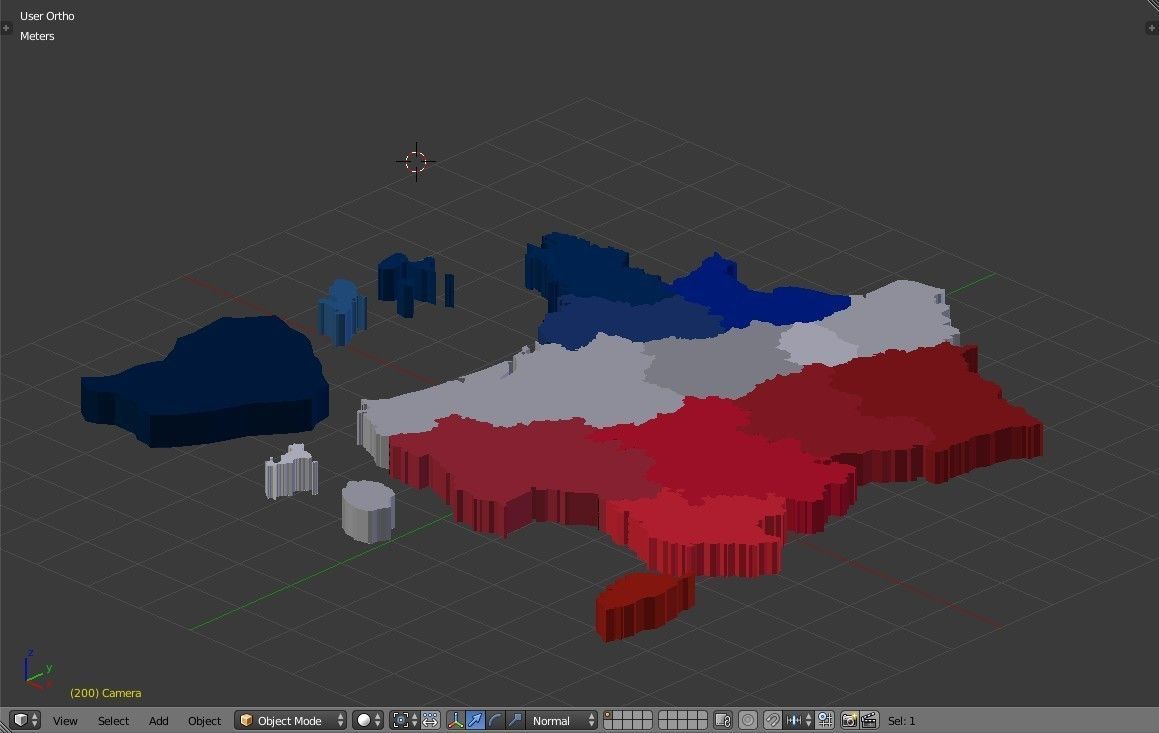Open the Object menu
Viewport: 1159px width, 733px height.
pos(204,720)
